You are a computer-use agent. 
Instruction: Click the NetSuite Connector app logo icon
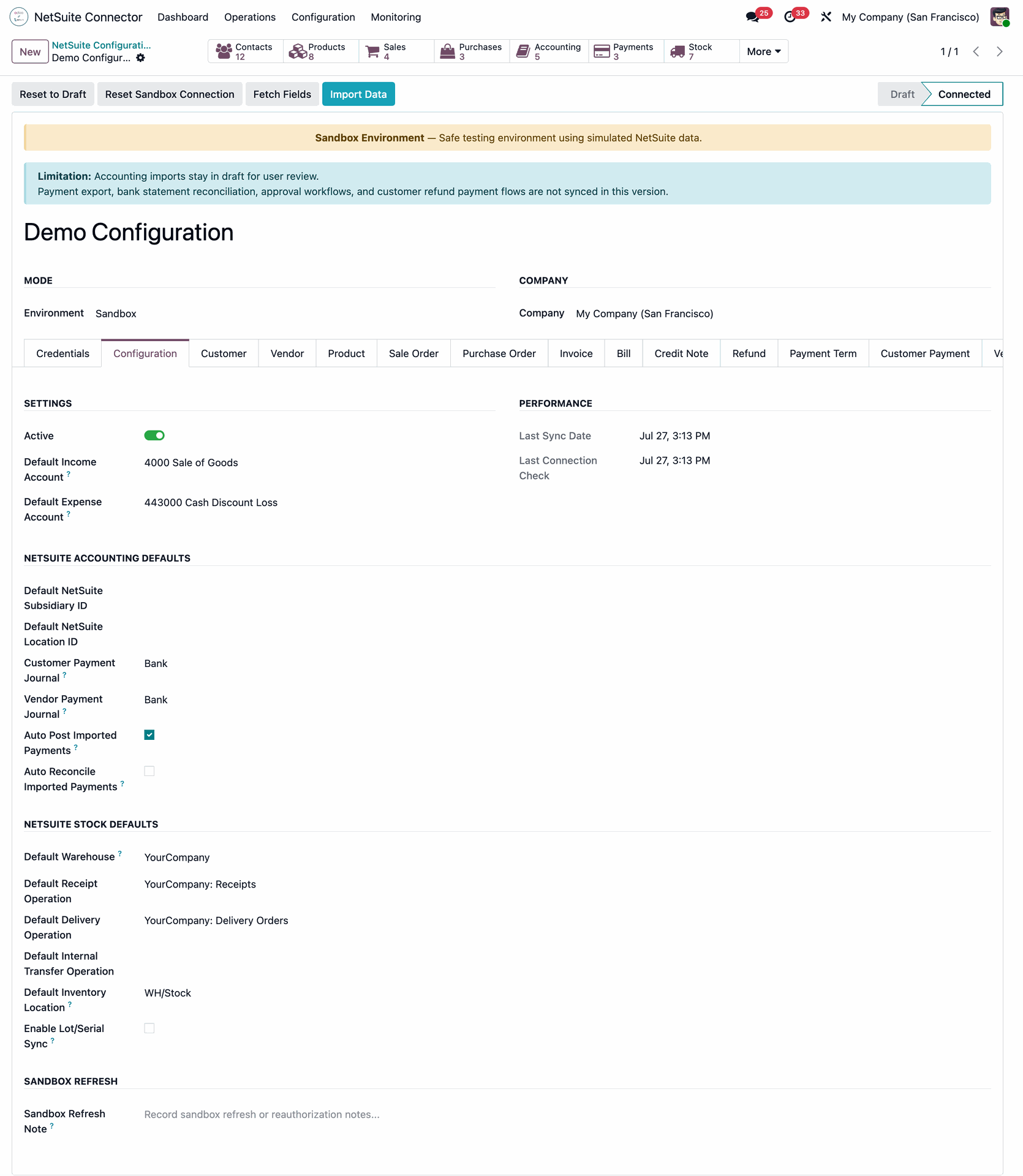[x=19, y=17]
